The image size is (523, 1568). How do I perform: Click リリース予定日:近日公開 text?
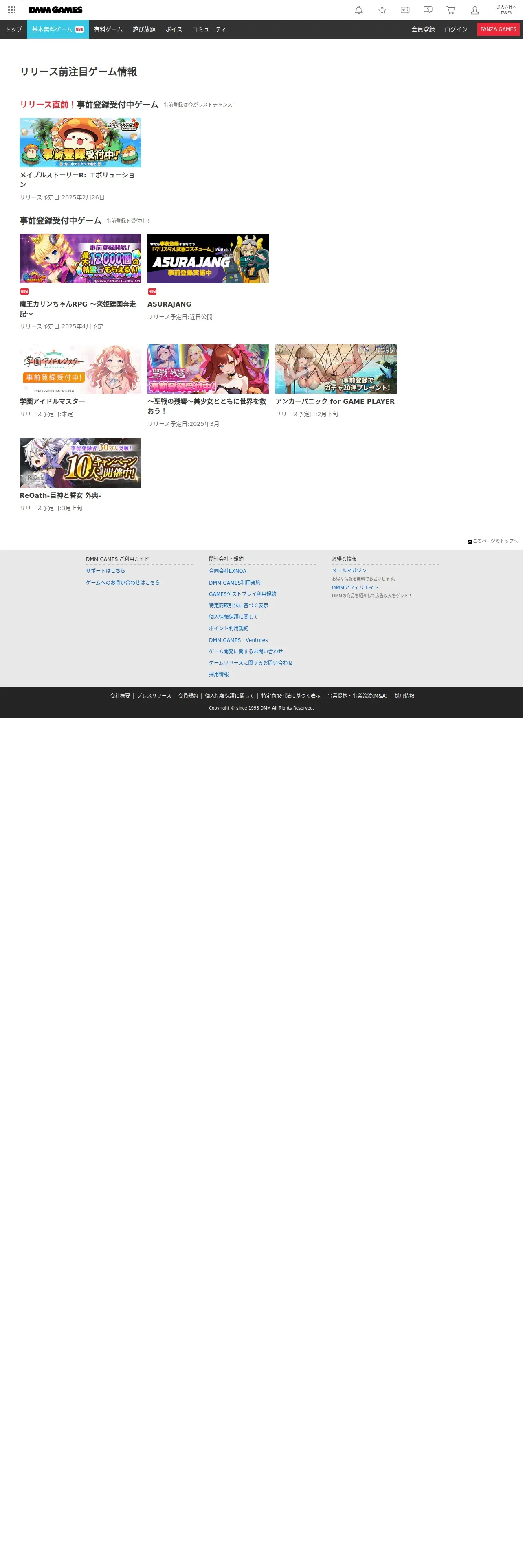[180, 317]
